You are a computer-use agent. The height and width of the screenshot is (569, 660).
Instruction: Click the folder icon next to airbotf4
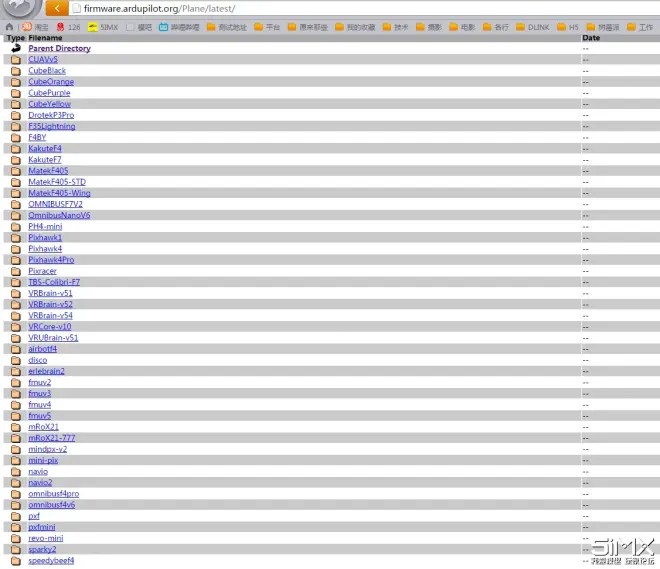pyautogui.click(x=16, y=349)
